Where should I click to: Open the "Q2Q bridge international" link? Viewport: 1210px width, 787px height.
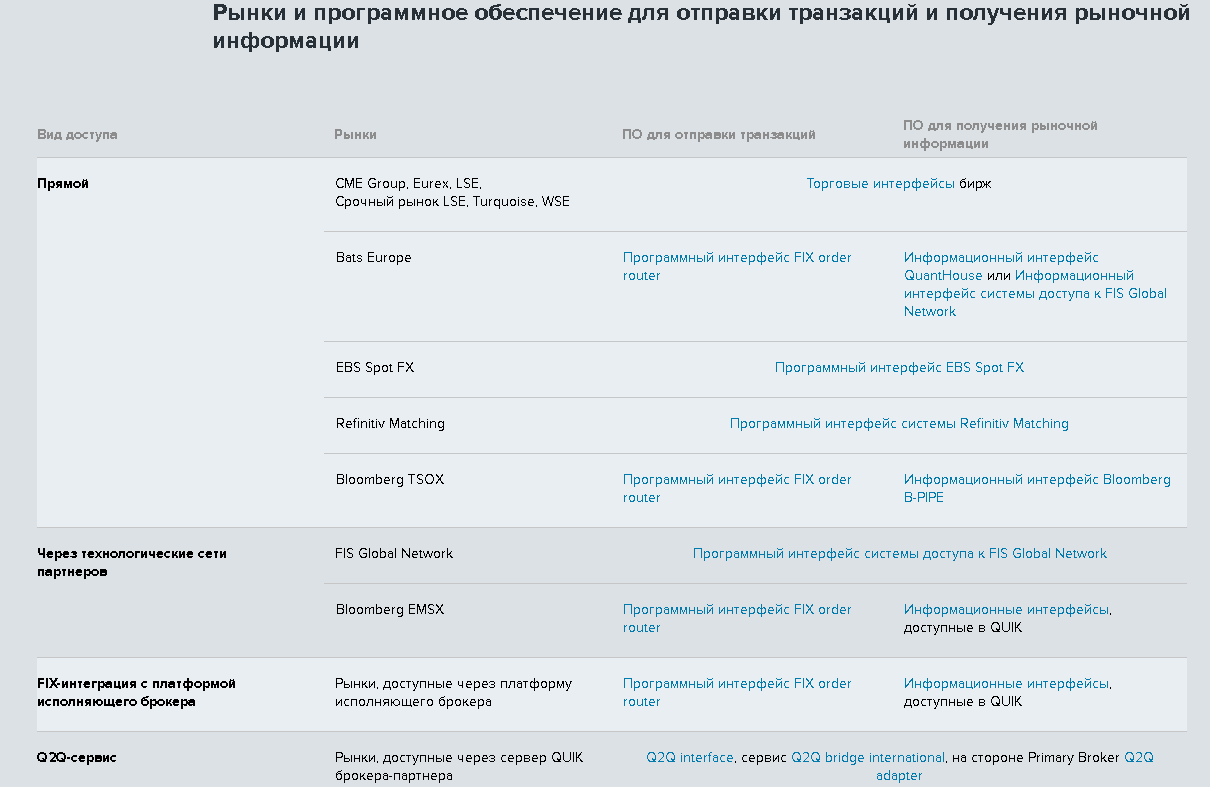pos(868,758)
